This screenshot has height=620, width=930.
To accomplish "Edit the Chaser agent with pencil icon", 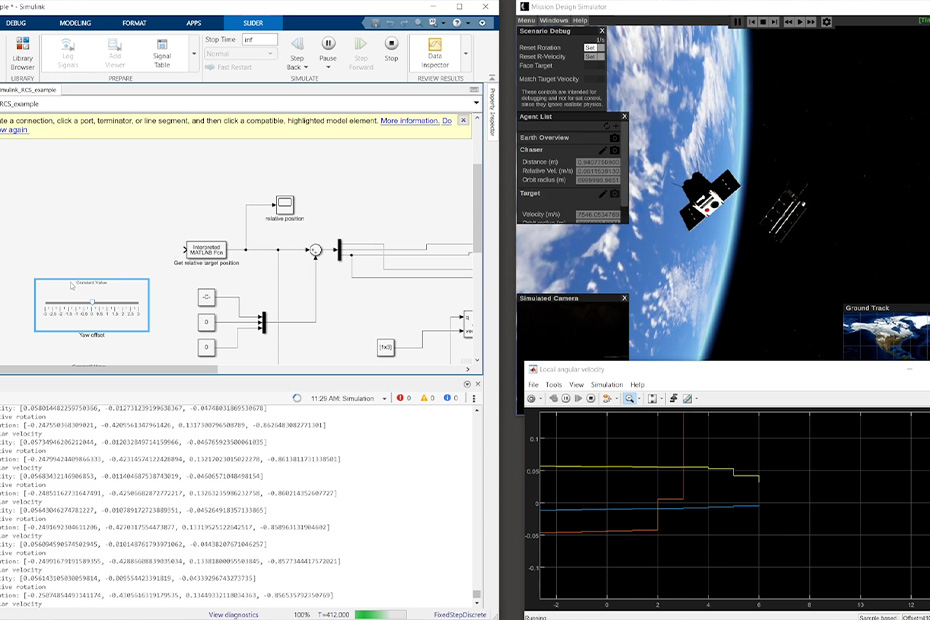I will pos(602,150).
